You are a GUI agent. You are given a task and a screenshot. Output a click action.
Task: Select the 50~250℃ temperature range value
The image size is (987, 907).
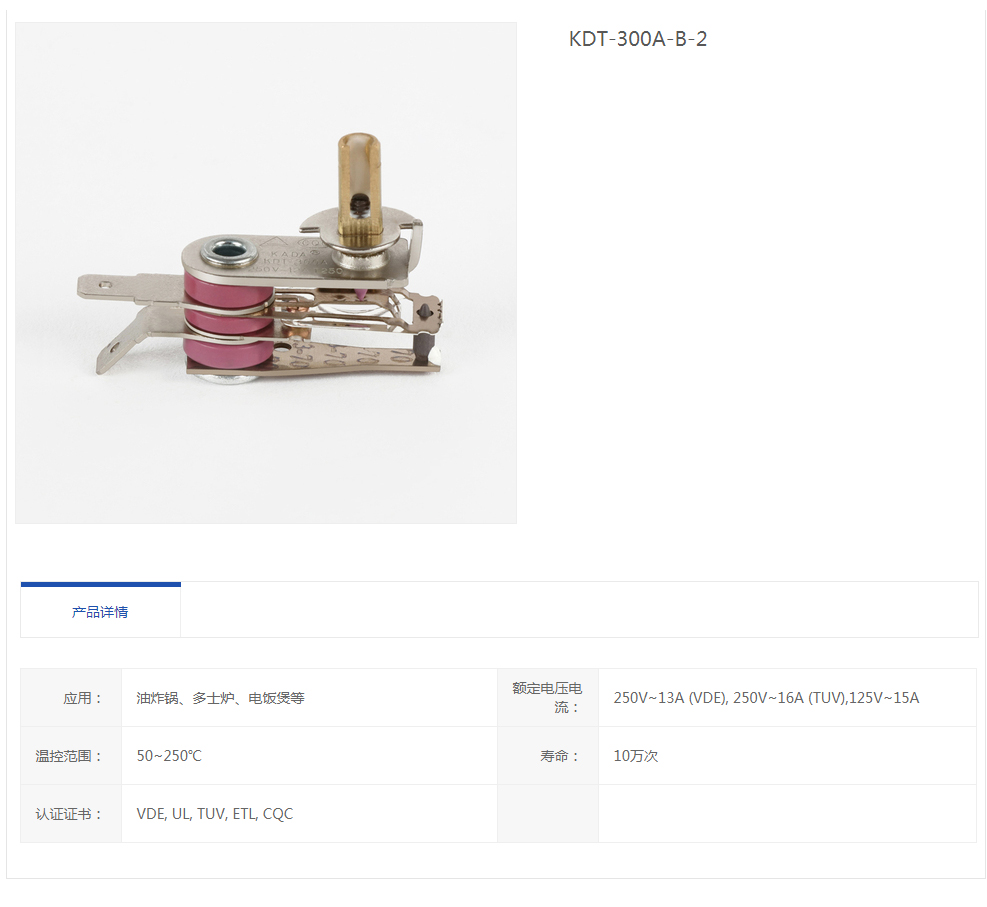point(169,756)
